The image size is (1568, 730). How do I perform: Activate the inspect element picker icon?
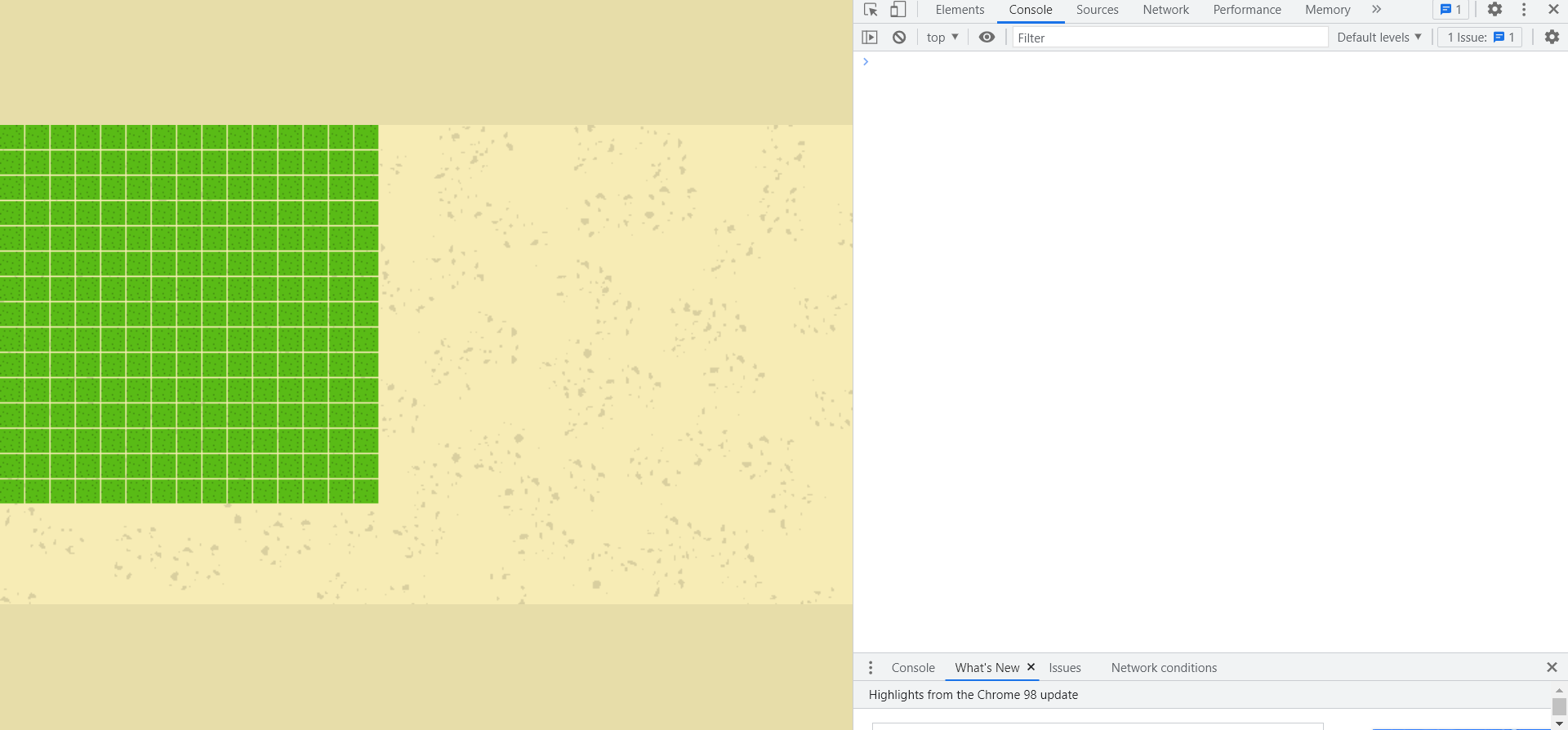click(871, 10)
